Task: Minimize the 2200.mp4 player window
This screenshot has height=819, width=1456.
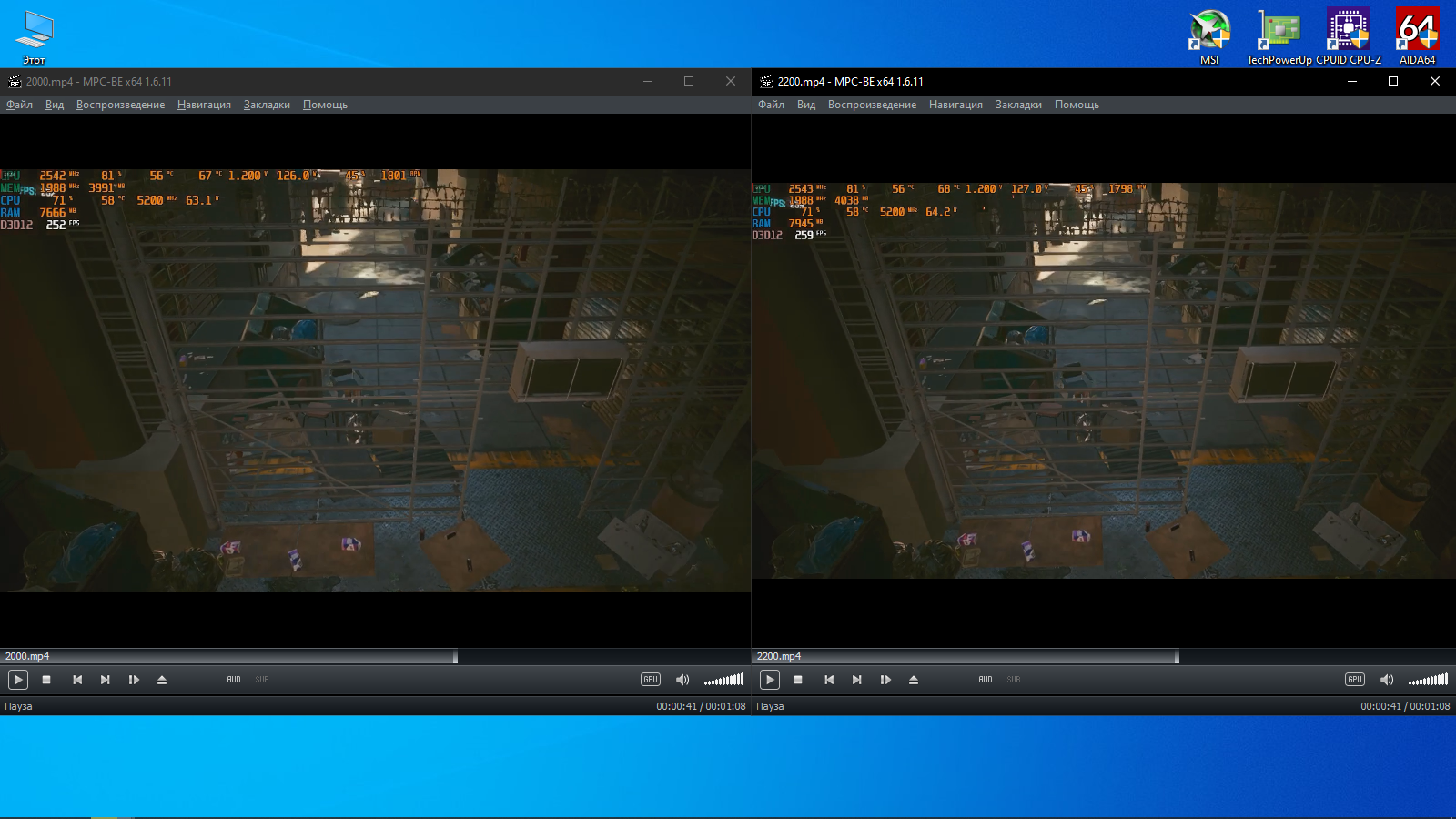Action: click(1352, 81)
